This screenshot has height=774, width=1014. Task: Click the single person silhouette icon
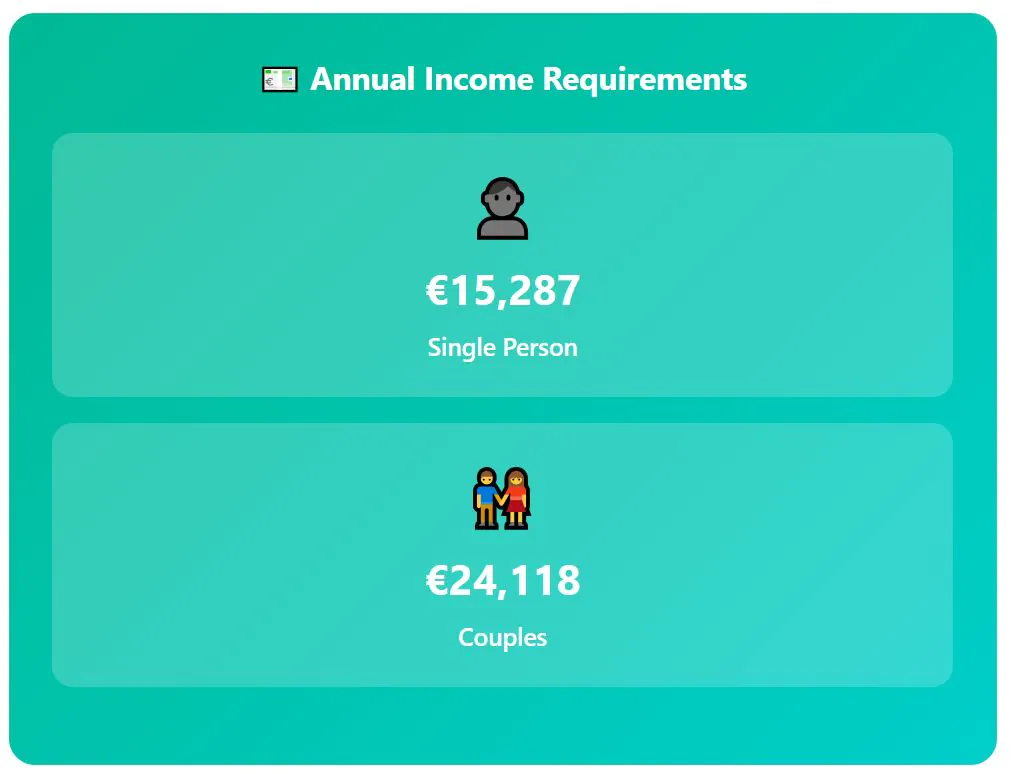[x=502, y=209]
